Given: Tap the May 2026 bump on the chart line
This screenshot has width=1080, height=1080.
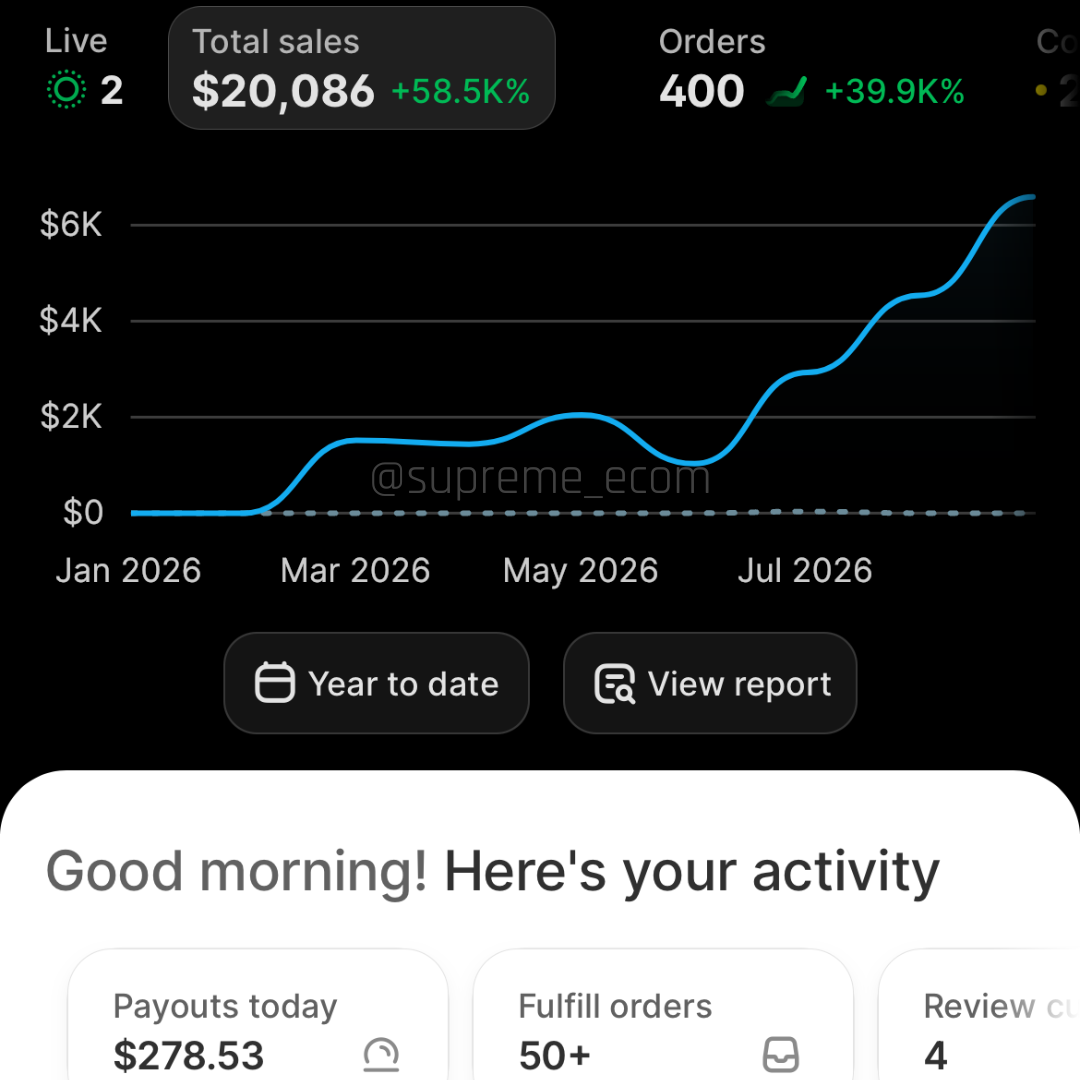Looking at the screenshot, I should coord(580,415).
